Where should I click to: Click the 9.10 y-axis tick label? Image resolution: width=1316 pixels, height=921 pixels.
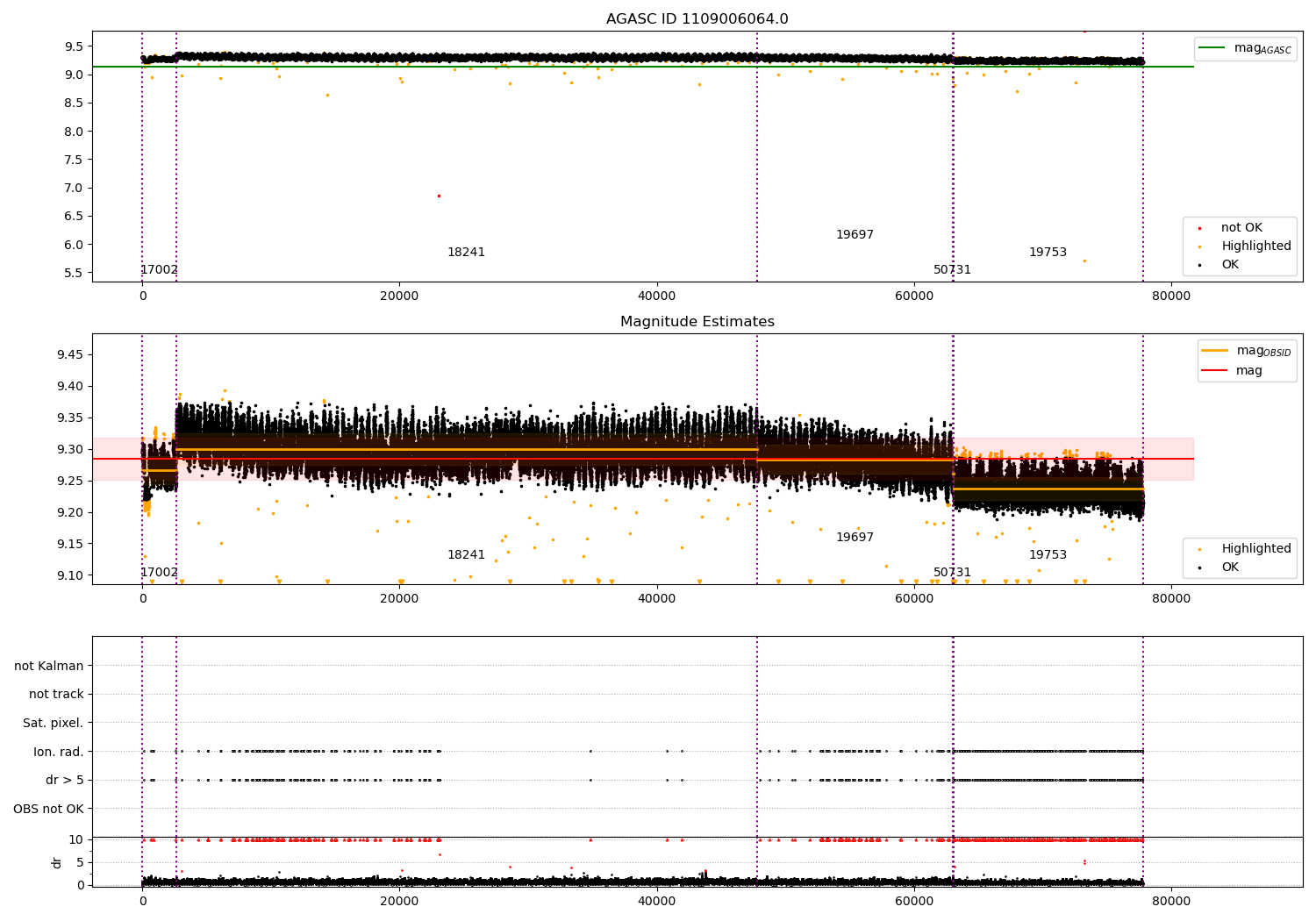[x=70, y=575]
